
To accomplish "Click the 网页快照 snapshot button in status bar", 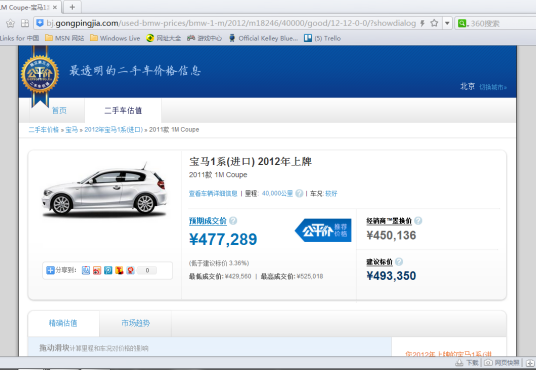I will [502, 362].
